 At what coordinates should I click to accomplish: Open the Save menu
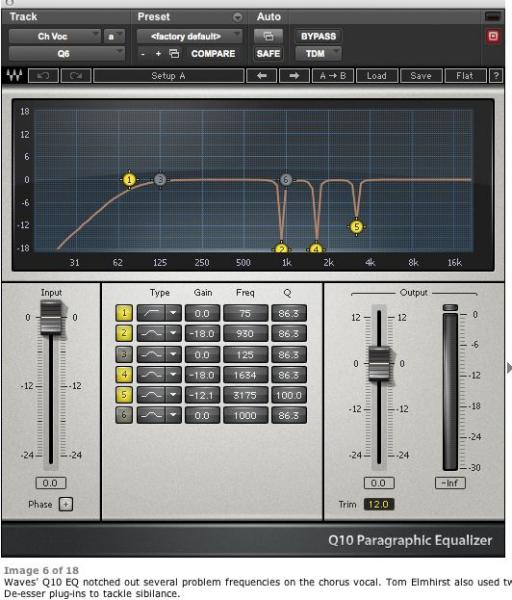pyautogui.click(x=421, y=76)
